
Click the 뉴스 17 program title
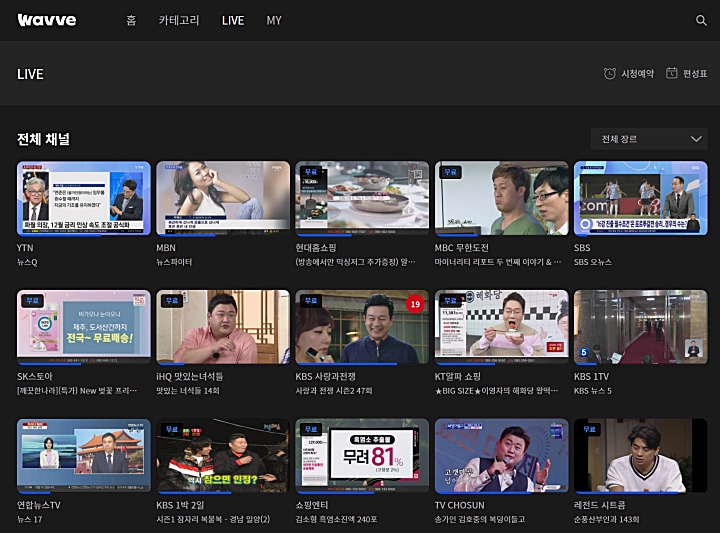(29, 519)
